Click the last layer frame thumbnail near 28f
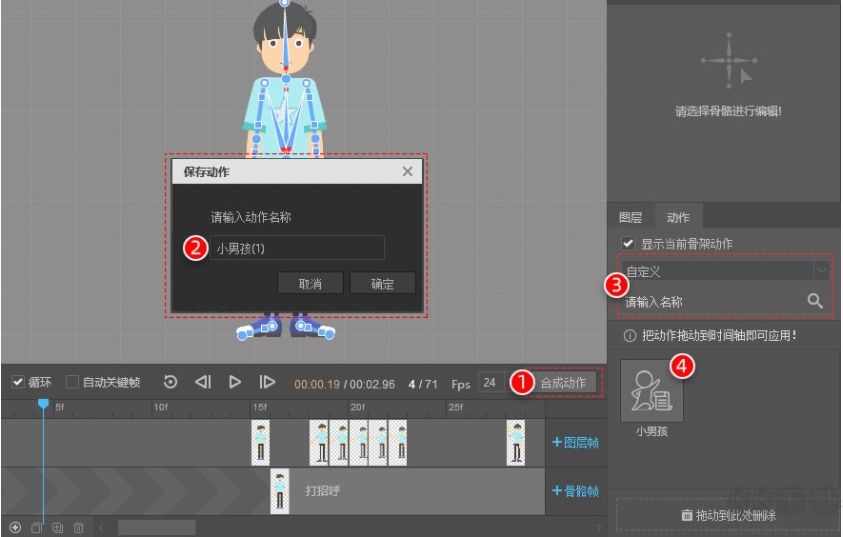The image size is (843, 537). (x=516, y=443)
